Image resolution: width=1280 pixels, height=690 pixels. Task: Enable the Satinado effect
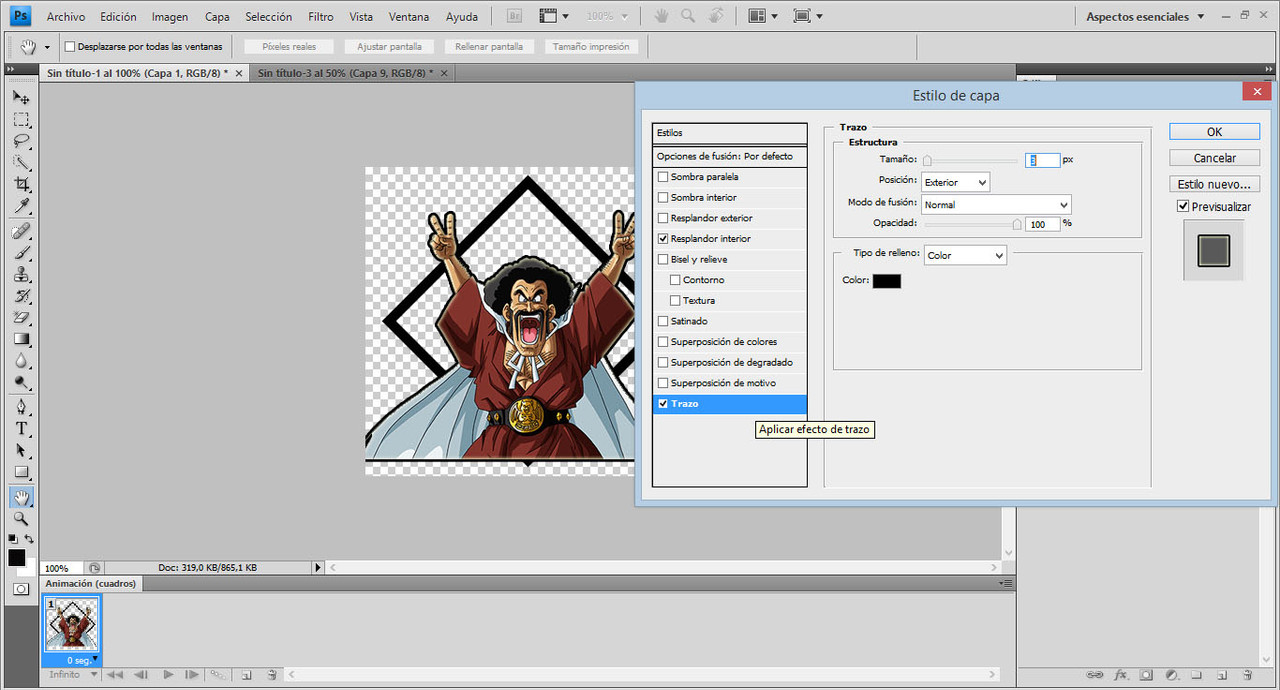click(x=663, y=321)
